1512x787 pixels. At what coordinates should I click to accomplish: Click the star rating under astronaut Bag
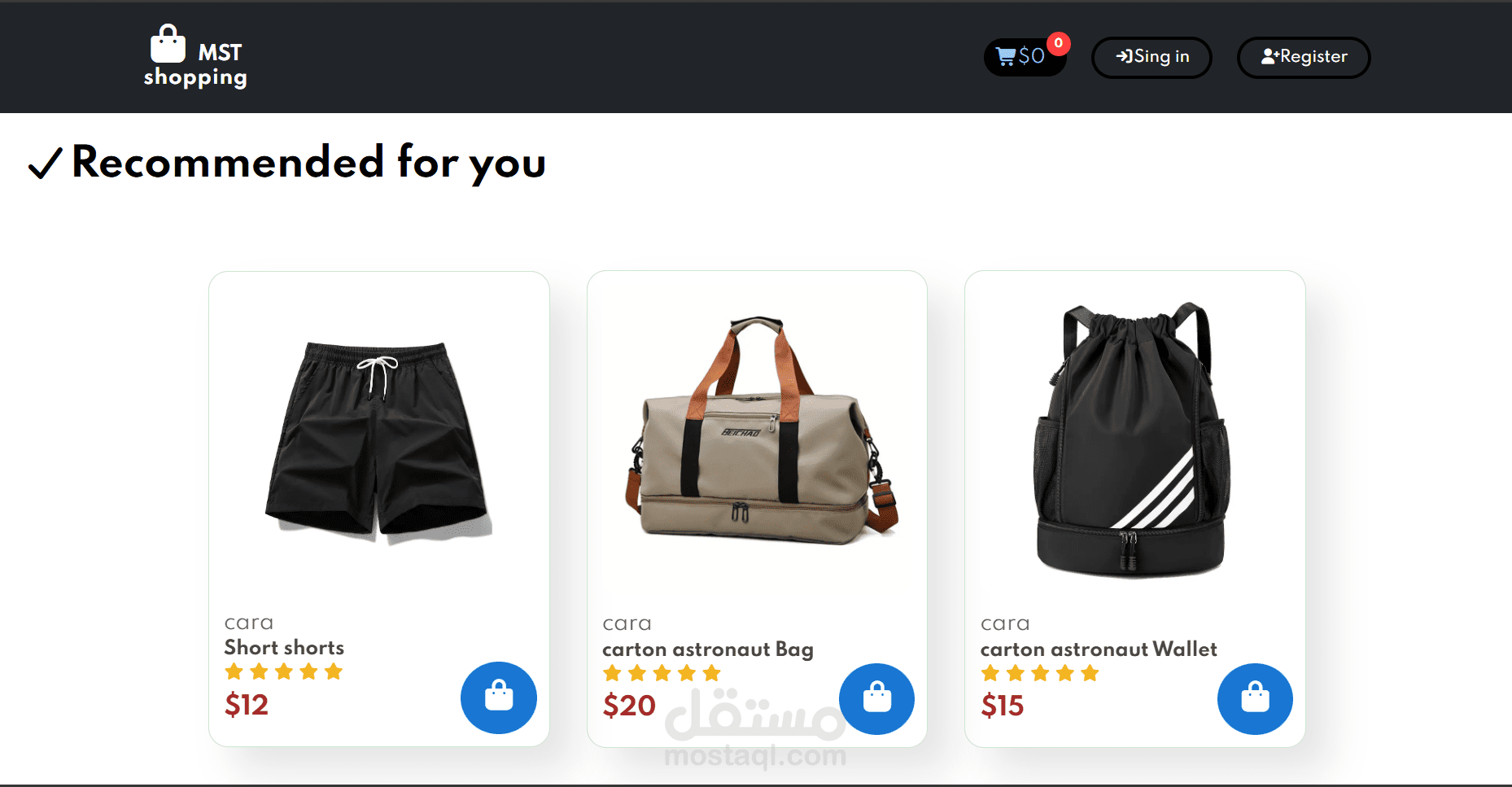662,673
